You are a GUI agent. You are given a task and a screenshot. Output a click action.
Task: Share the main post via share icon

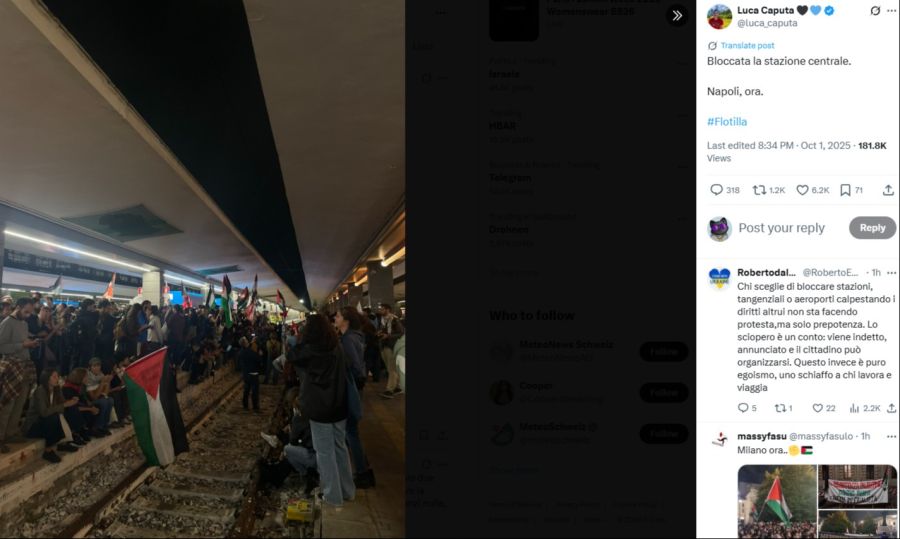(888, 190)
